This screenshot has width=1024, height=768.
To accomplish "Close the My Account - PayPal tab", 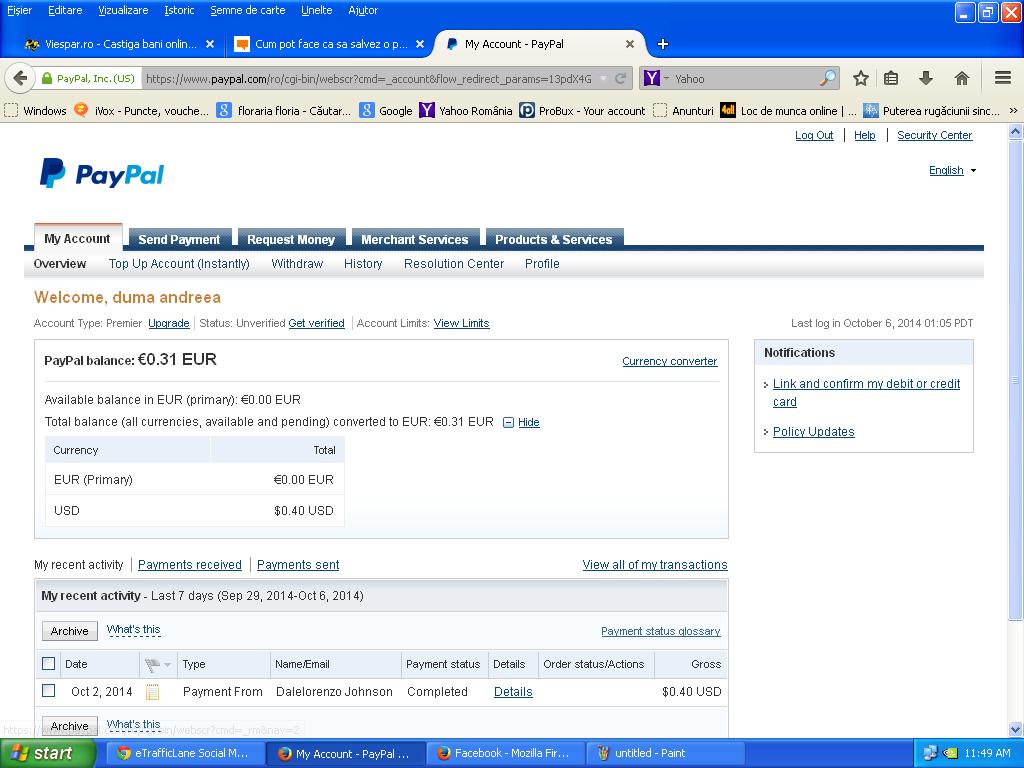I will point(630,44).
